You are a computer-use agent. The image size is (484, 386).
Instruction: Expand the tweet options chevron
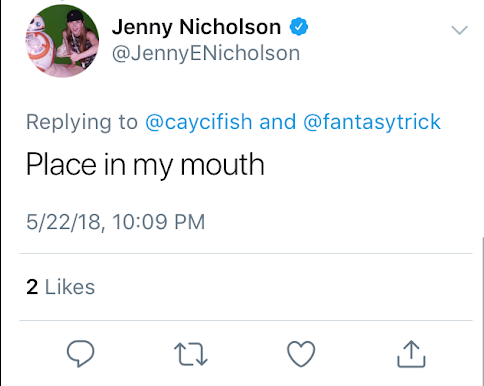(x=460, y=30)
